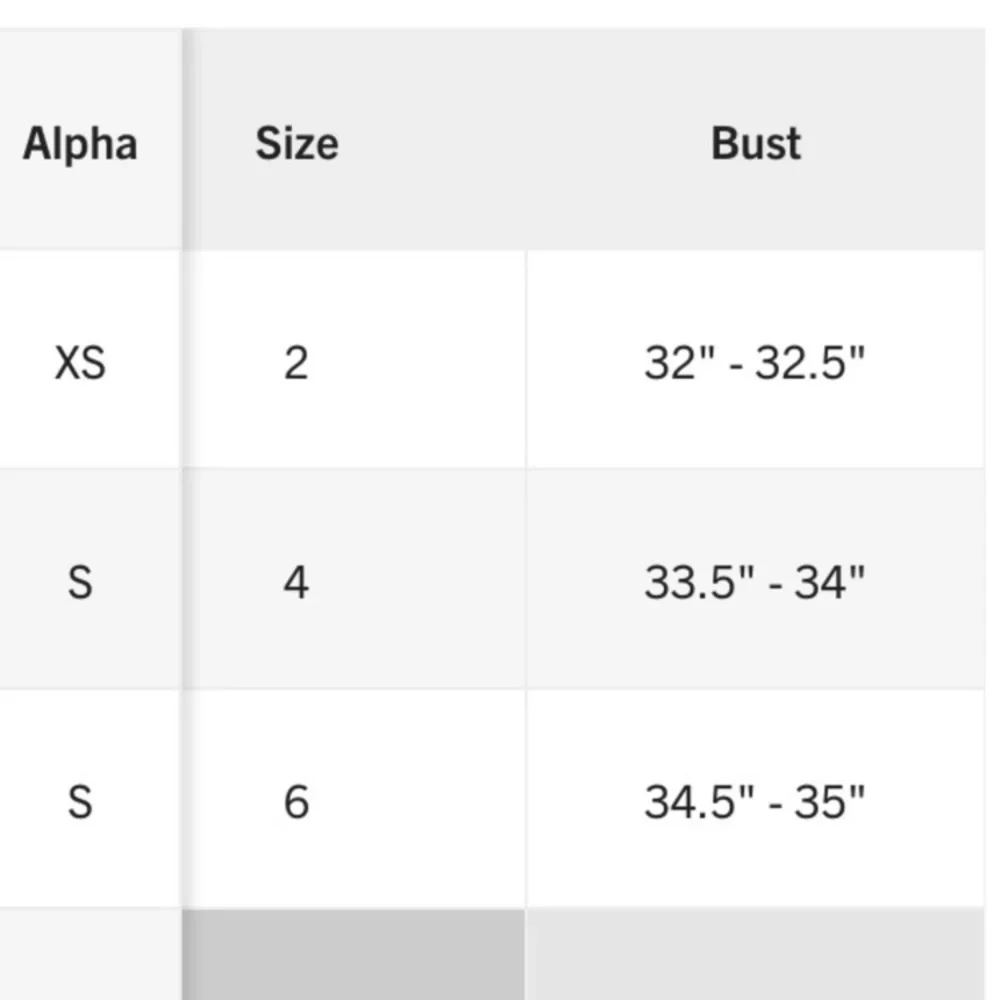Click the size 4 cell
Viewport: 1000px width, 1000px height.
[x=296, y=581]
